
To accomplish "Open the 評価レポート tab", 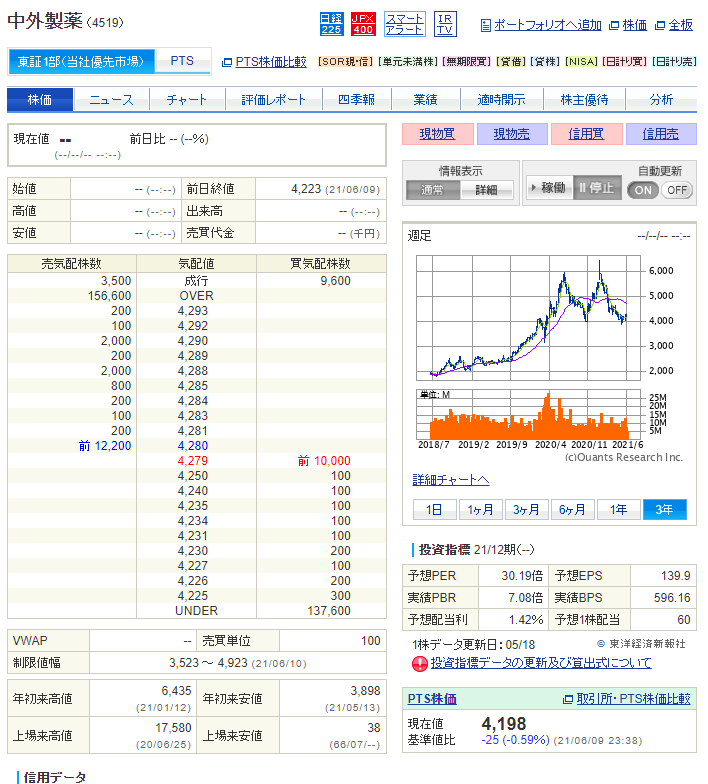I will pos(274,100).
